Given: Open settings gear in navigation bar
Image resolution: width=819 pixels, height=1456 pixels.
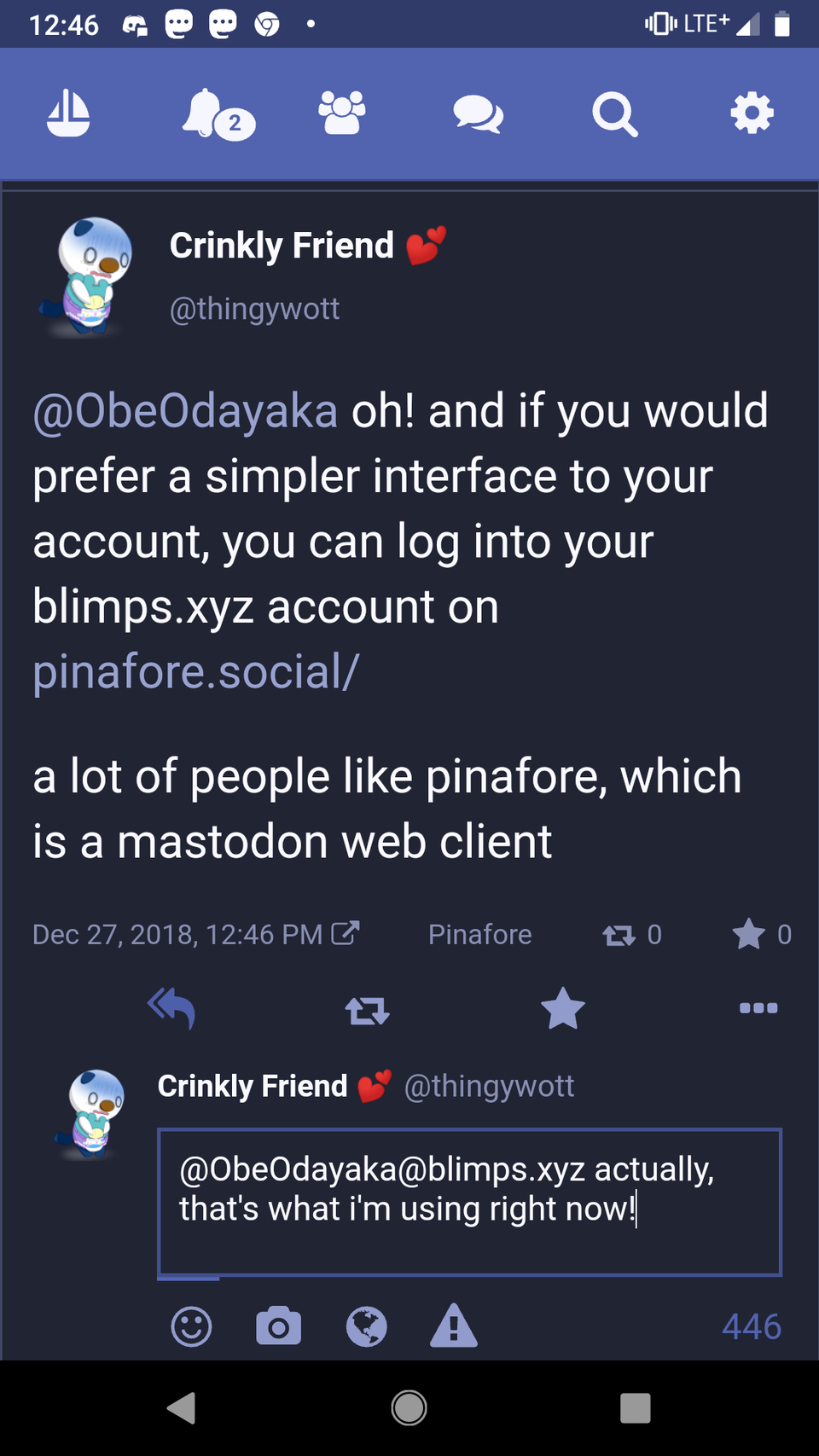Looking at the screenshot, I should click(x=752, y=113).
